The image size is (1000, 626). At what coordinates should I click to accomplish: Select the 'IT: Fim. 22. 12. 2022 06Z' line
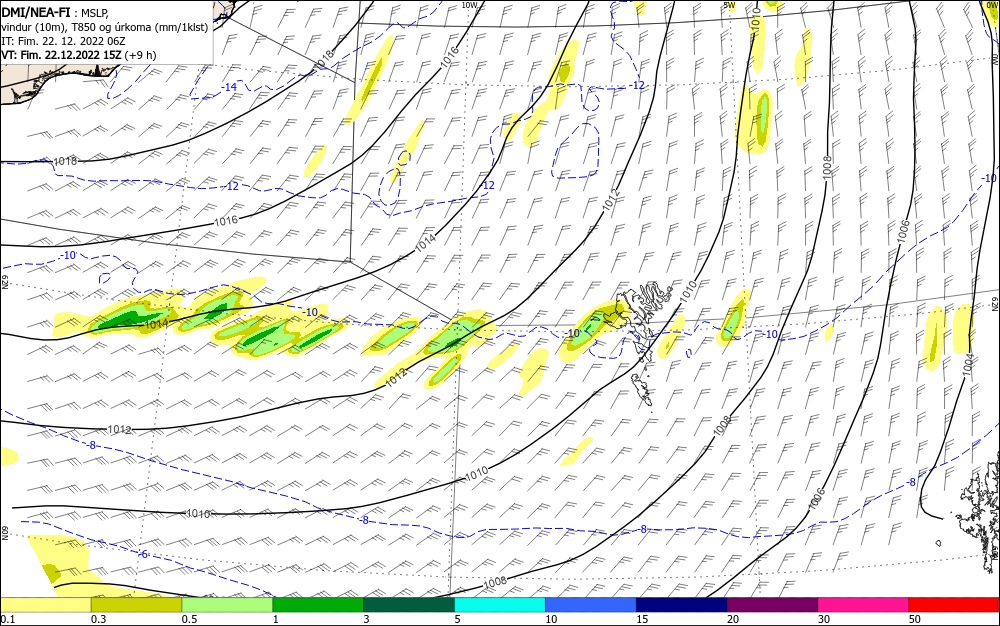coord(63,41)
